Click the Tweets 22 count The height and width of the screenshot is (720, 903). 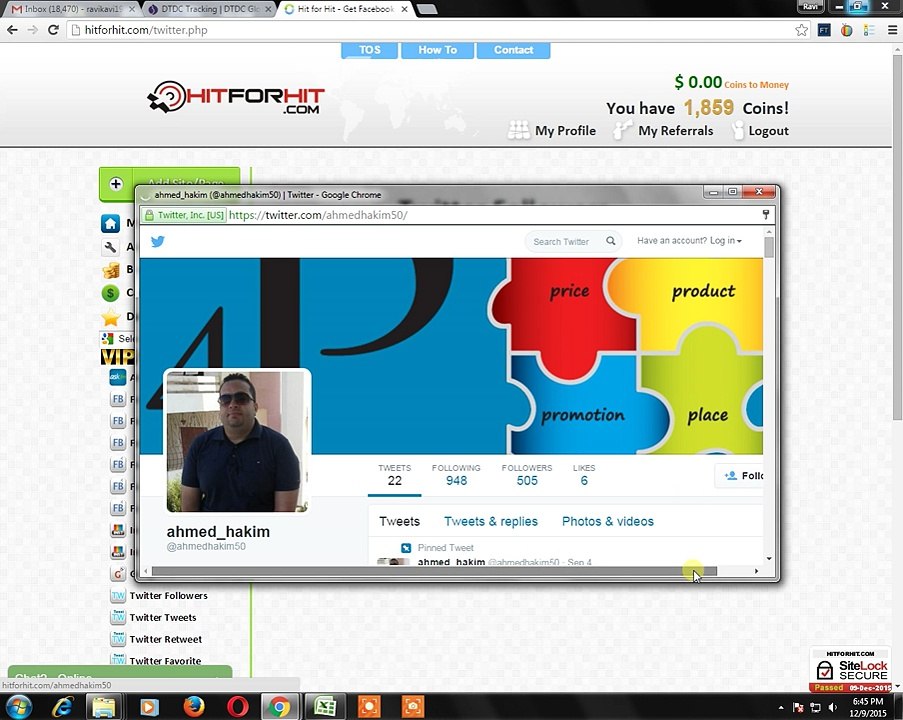coord(394,475)
